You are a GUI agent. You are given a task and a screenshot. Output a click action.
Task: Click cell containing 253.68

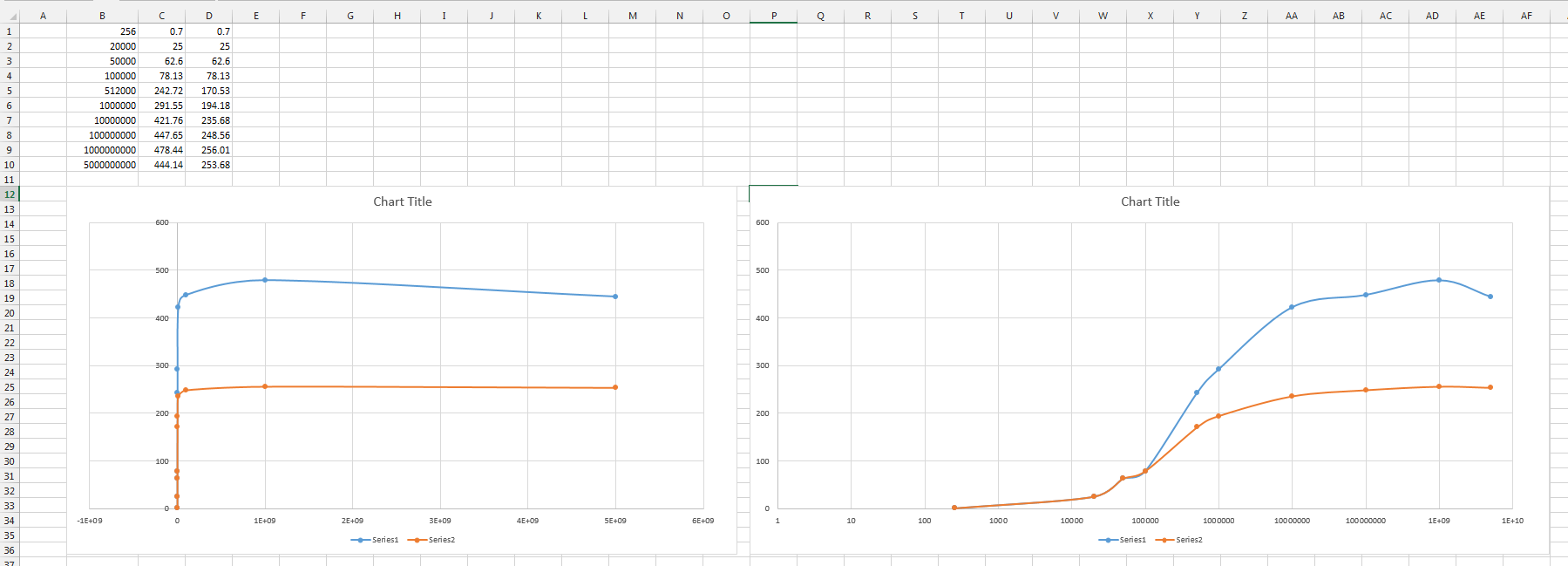click(x=209, y=165)
